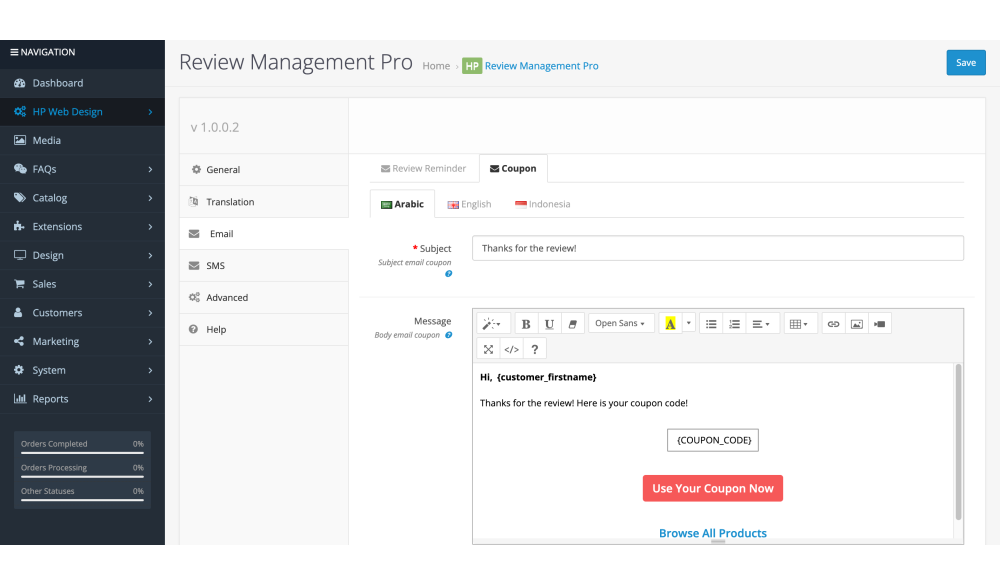This screenshot has width=1000, height=585.
Task: Insert a video using the video icon
Action: click(879, 324)
